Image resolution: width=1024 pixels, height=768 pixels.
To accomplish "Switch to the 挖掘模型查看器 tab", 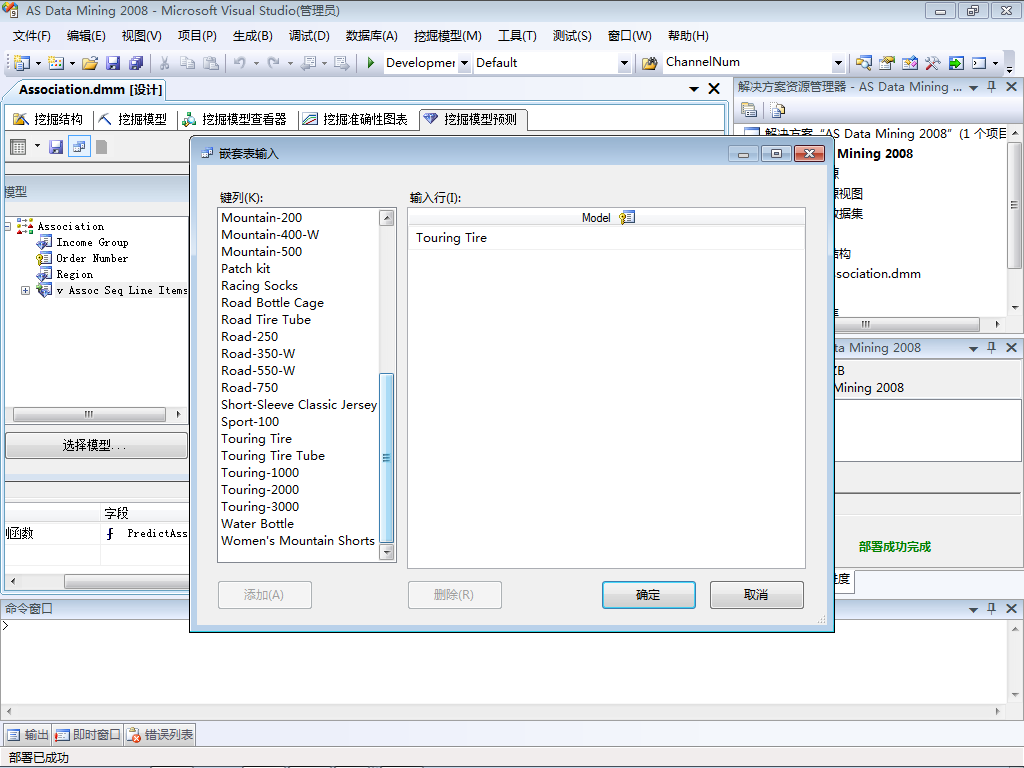I will pyautogui.click(x=234, y=119).
